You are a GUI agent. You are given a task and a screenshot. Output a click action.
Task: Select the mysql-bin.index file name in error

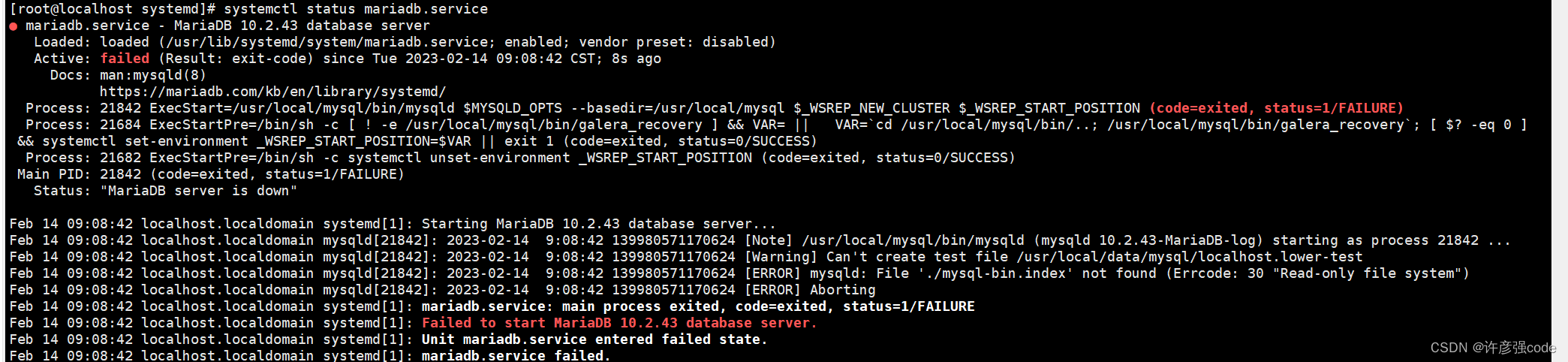coord(995,273)
